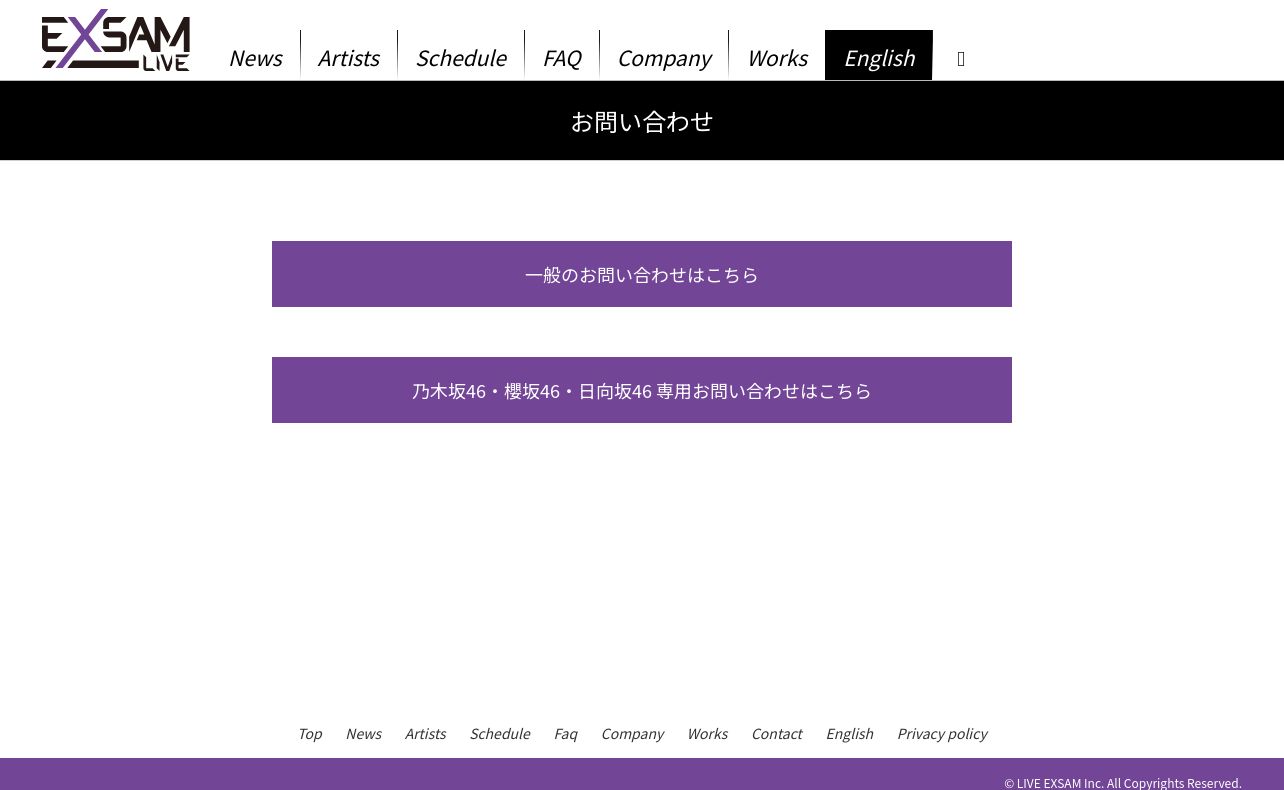Open Company in top navigation

pos(664,58)
